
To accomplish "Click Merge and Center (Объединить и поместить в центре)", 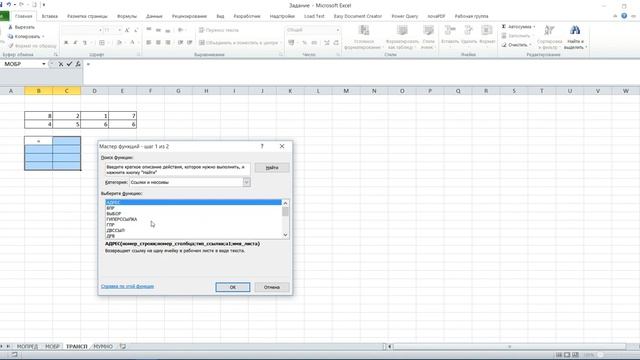I will click(x=238, y=42).
